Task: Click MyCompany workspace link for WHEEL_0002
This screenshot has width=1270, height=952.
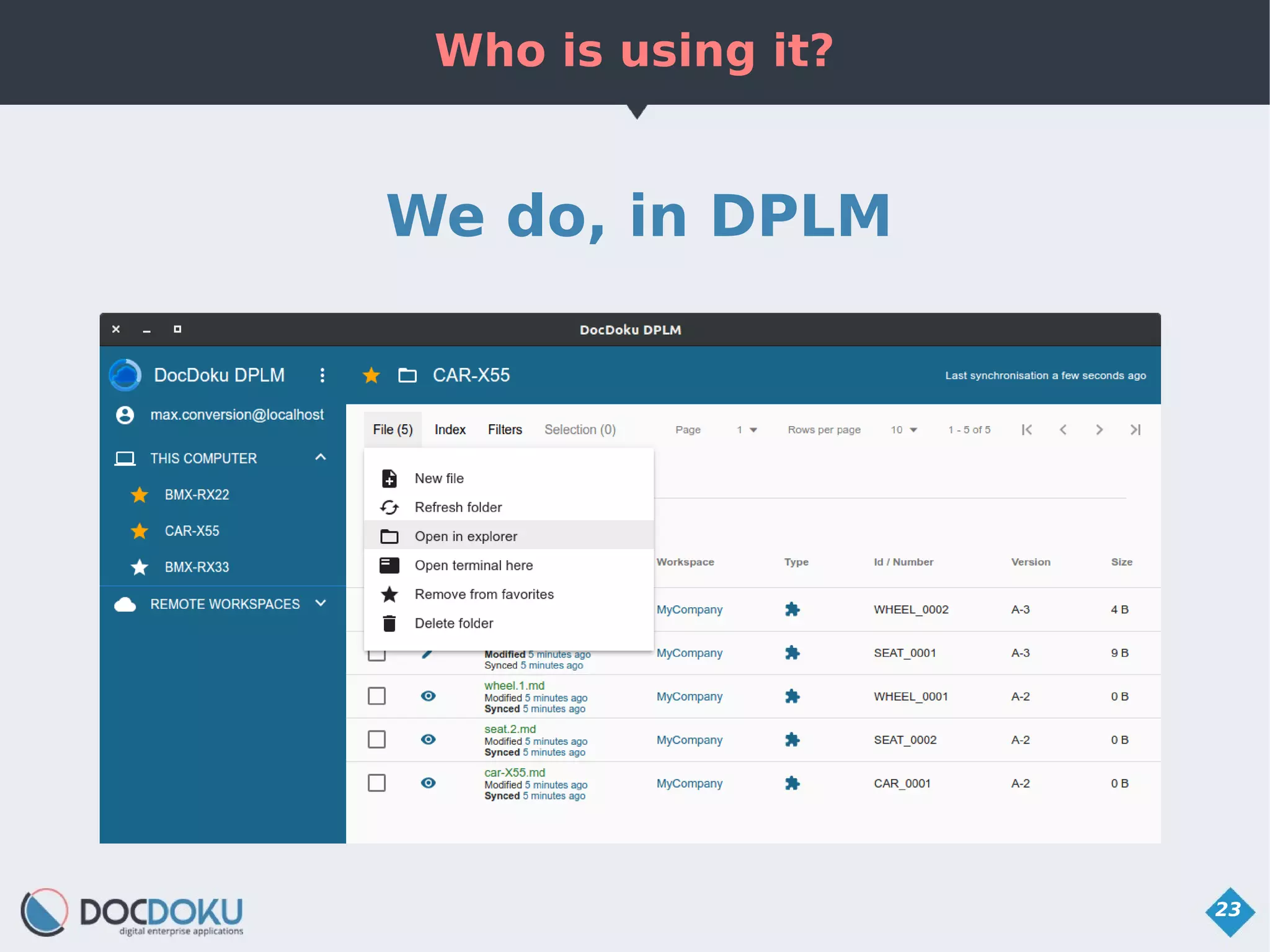Action: click(x=689, y=610)
